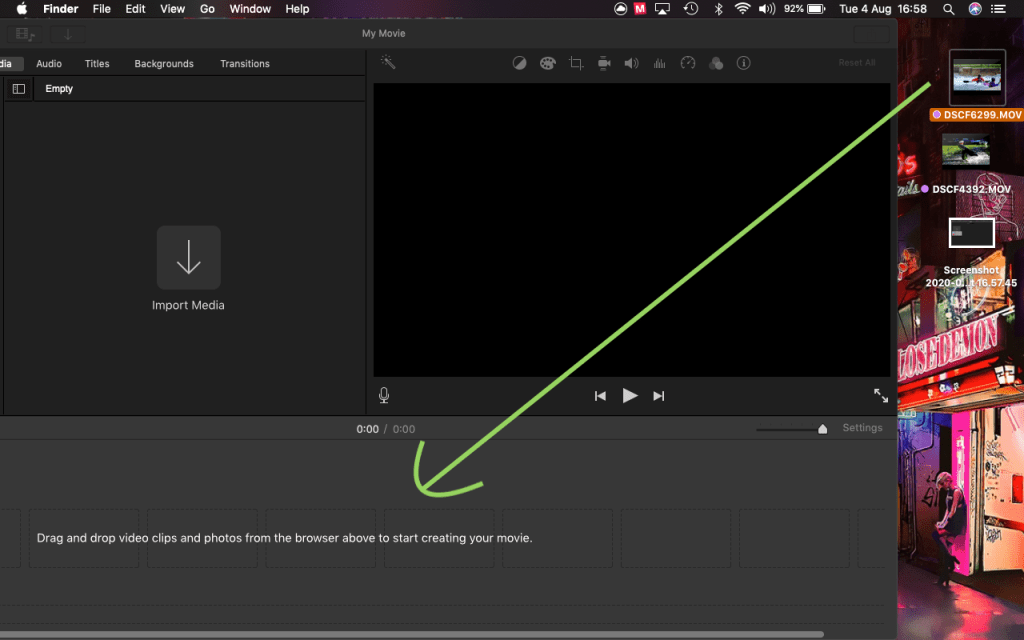The width and height of the screenshot is (1024, 640).
Task: Open noise reduction and equalizer tool
Action: (659, 63)
